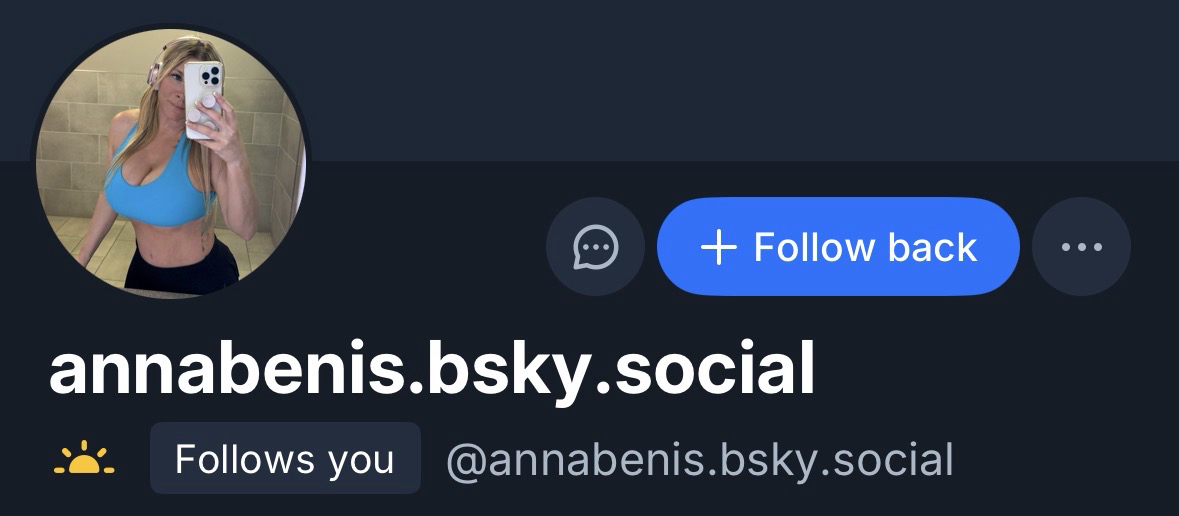Image resolution: width=1179 pixels, height=516 pixels.
Task: Open the chat message bubble button
Action: tap(595, 246)
